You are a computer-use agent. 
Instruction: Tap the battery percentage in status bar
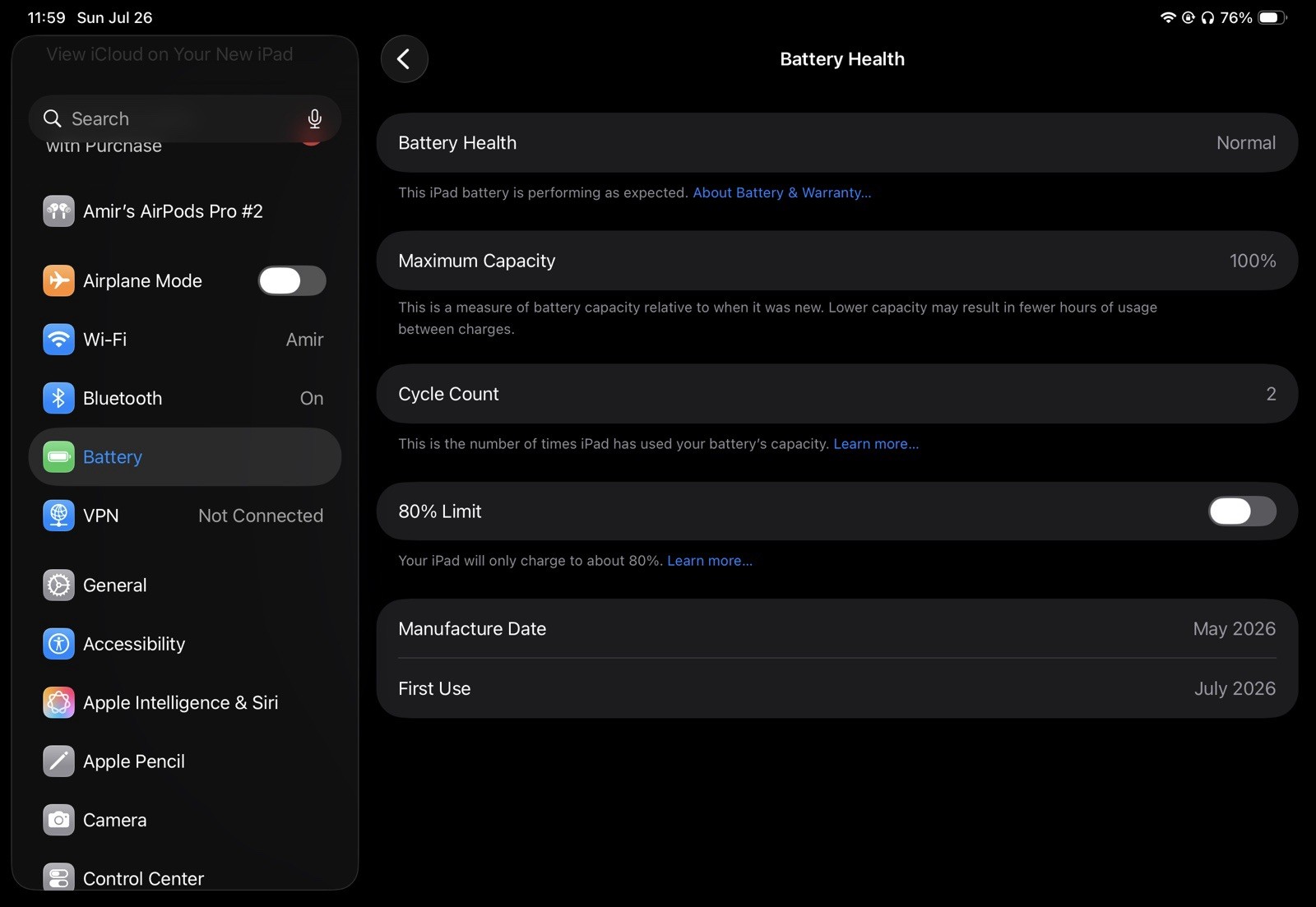pos(1235,17)
